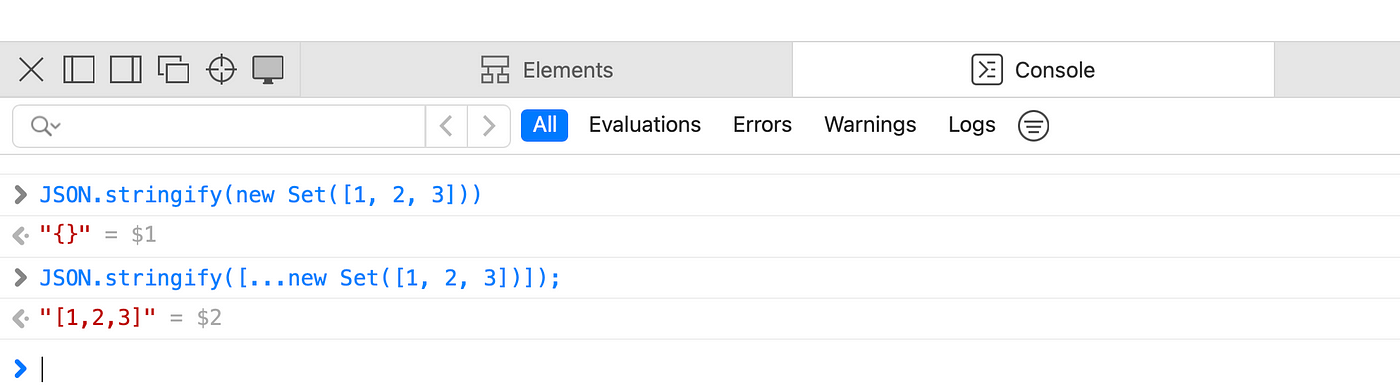Go to the next search result arrow
The image size is (1400, 392).
coord(489,126)
